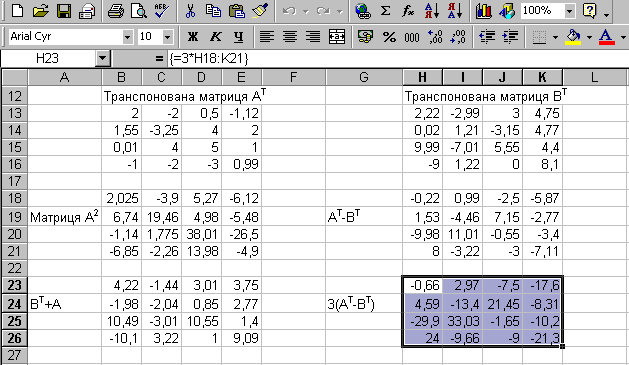Open the Name Box dropdown arrow
629x365 pixels.
(x=103, y=59)
